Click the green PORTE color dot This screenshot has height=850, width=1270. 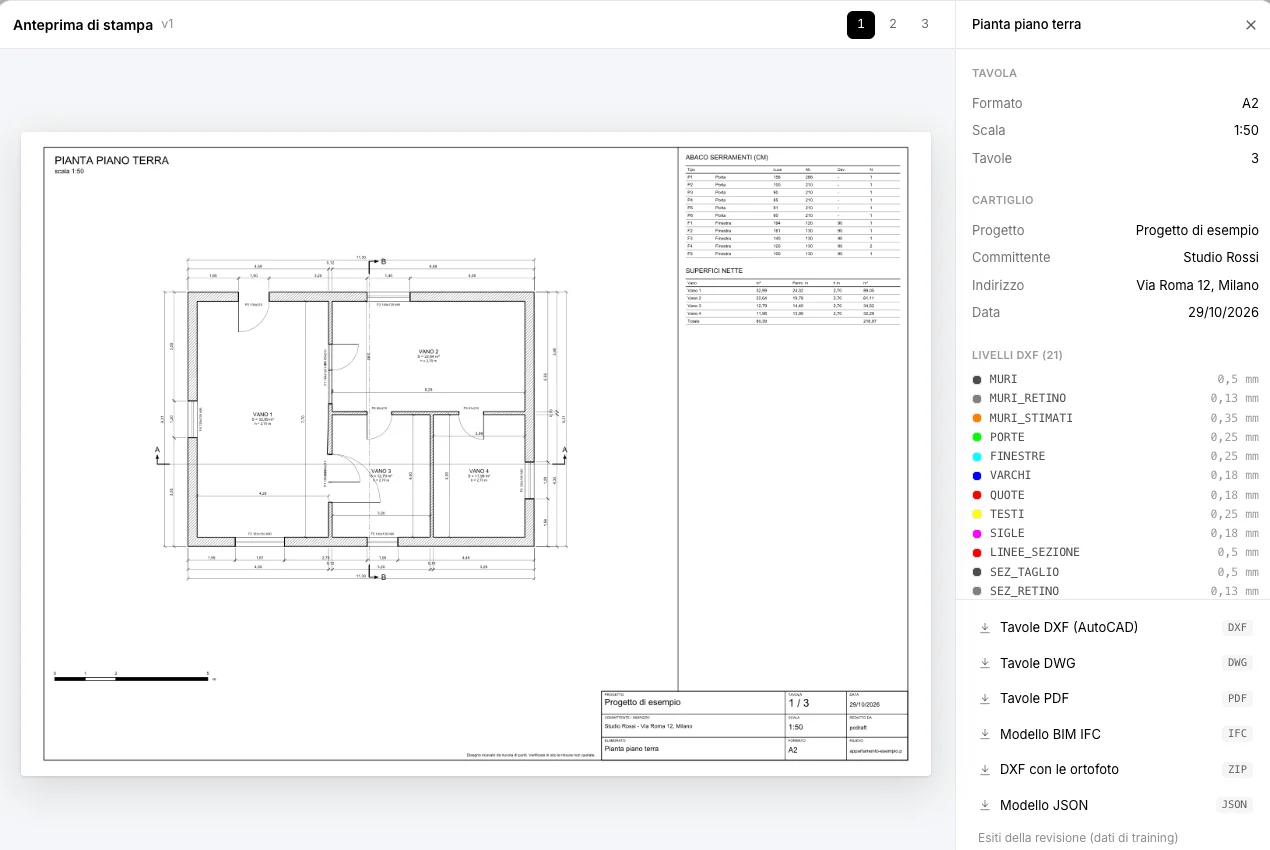pos(977,437)
